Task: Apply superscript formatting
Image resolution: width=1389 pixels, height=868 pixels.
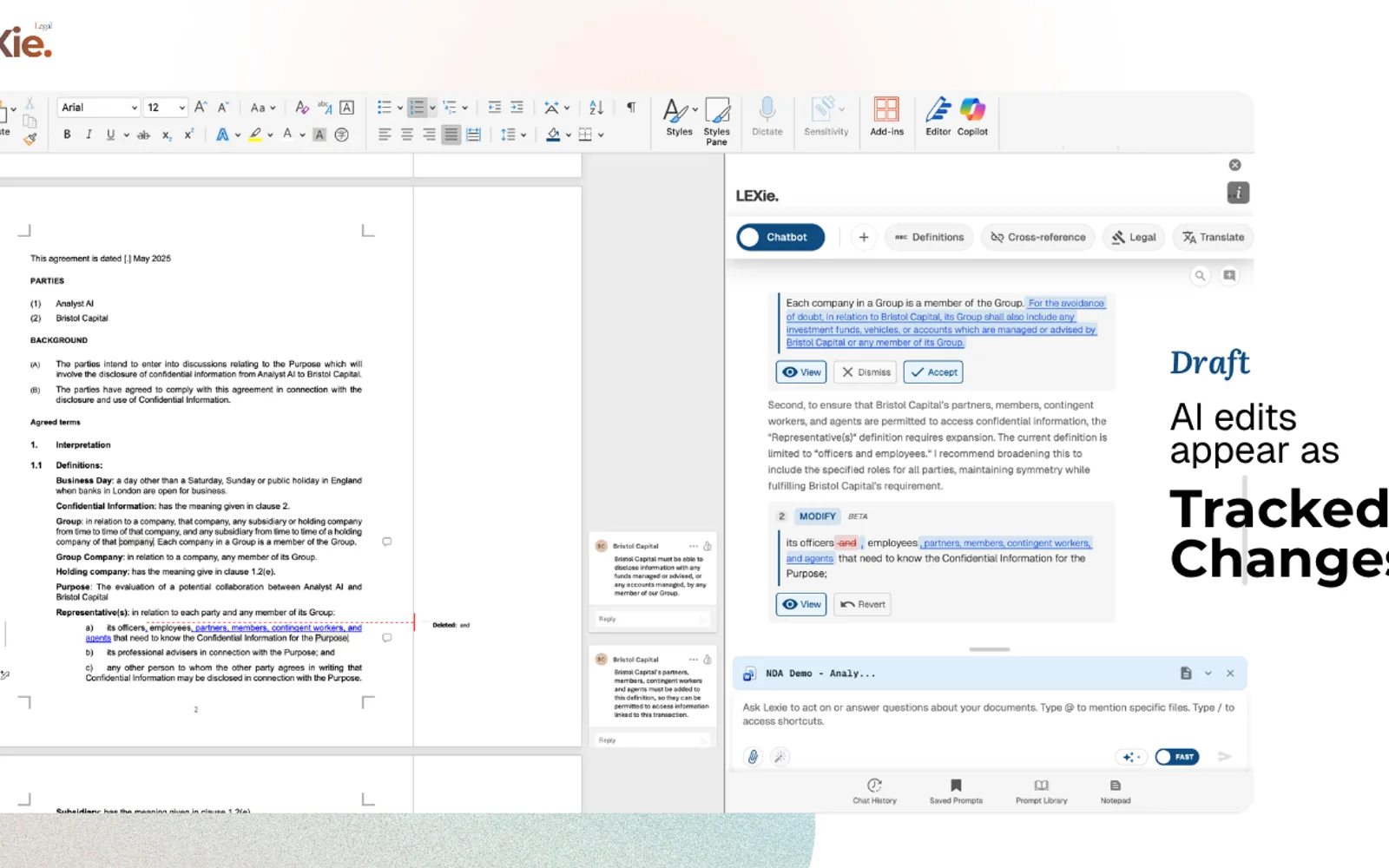Action: pos(188,135)
